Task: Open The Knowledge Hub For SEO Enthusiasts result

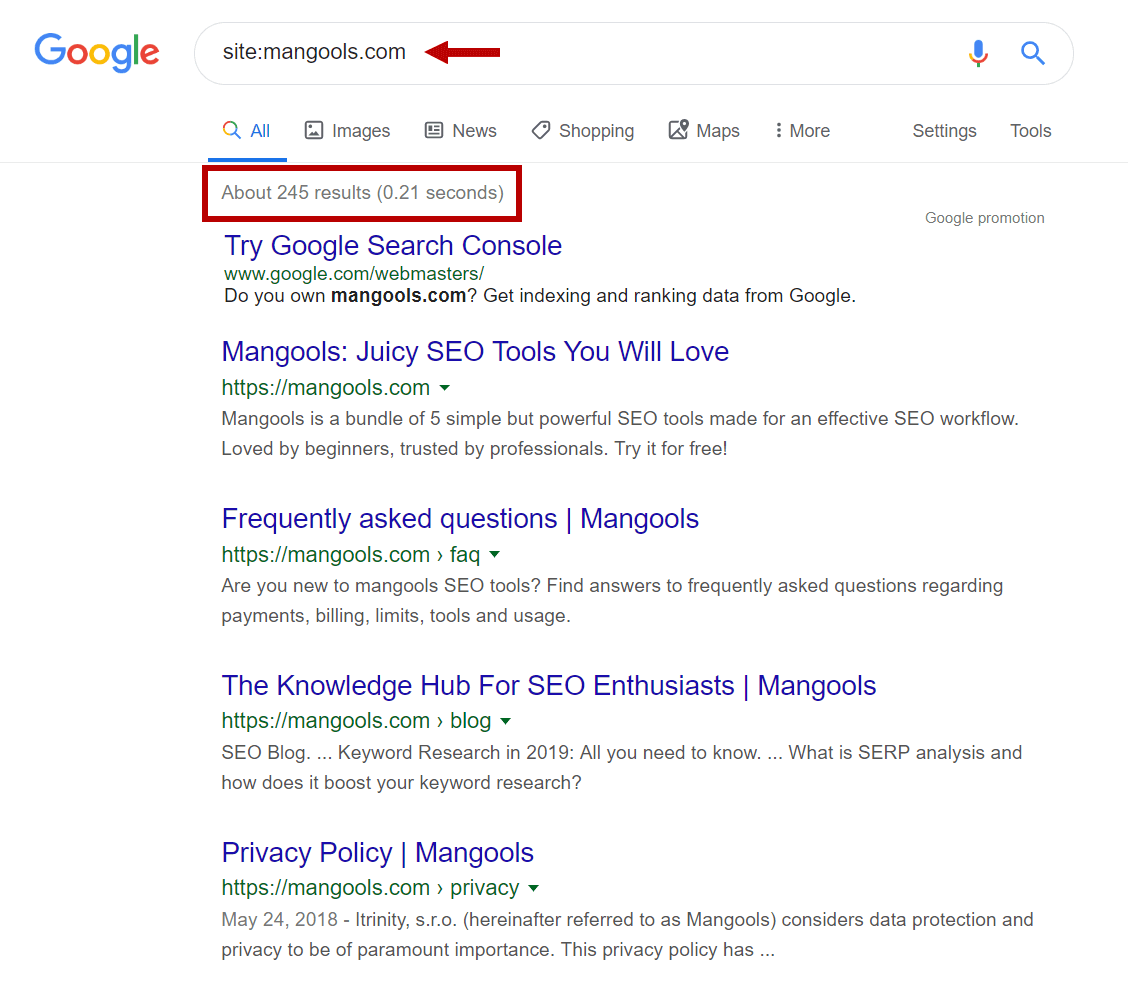Action: (549, 686)
